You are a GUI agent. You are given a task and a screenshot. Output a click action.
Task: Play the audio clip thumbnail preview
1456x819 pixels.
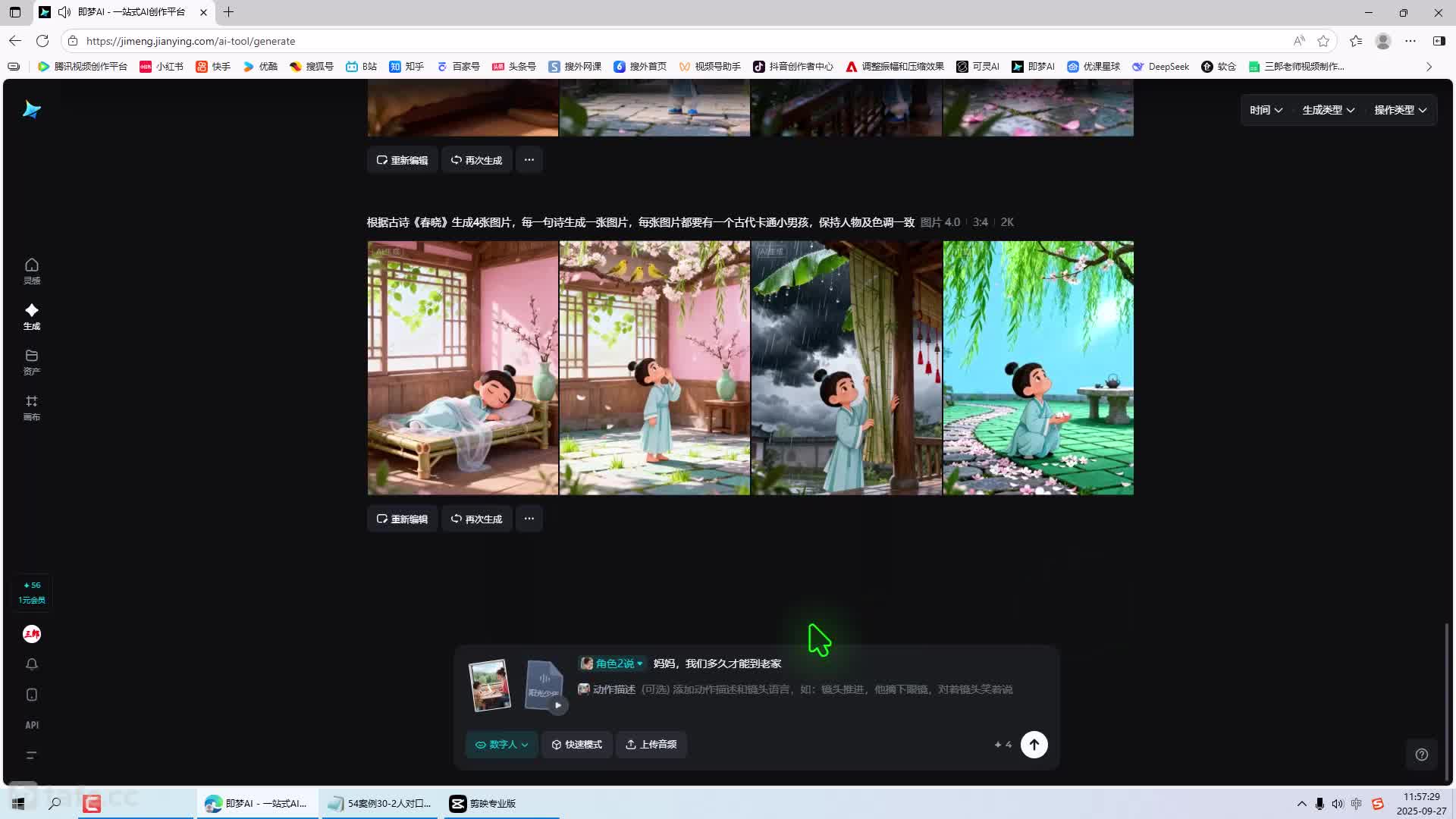pos(557,705)
